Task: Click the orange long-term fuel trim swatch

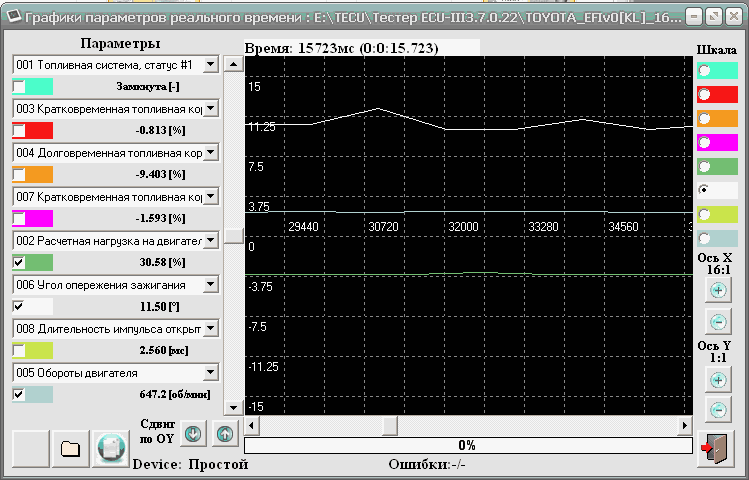Action: click(39, 174)
